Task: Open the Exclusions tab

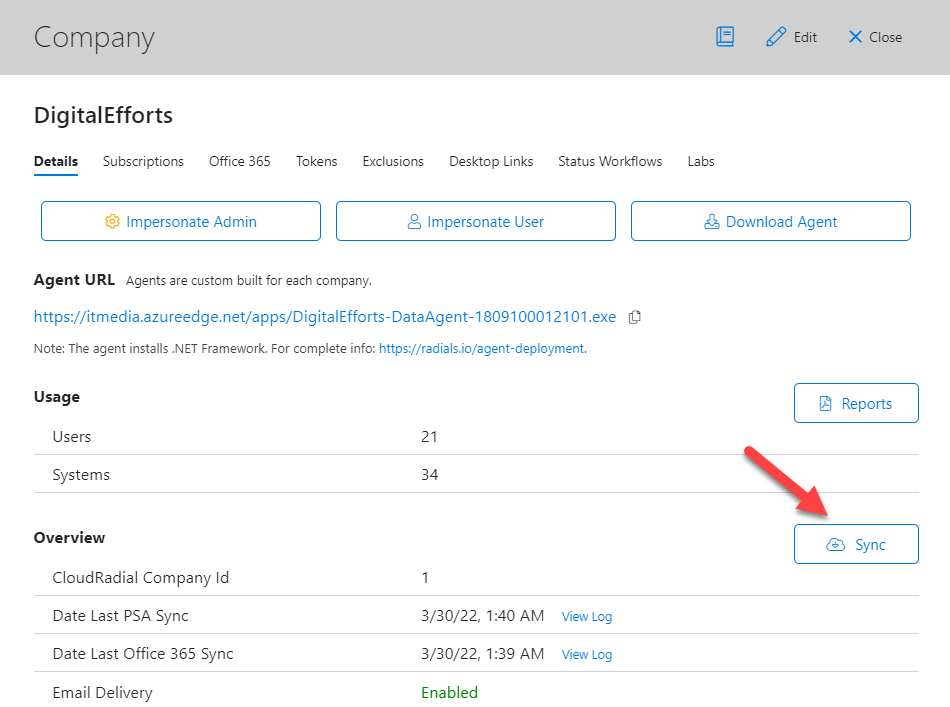Action: tap(393, 161)
